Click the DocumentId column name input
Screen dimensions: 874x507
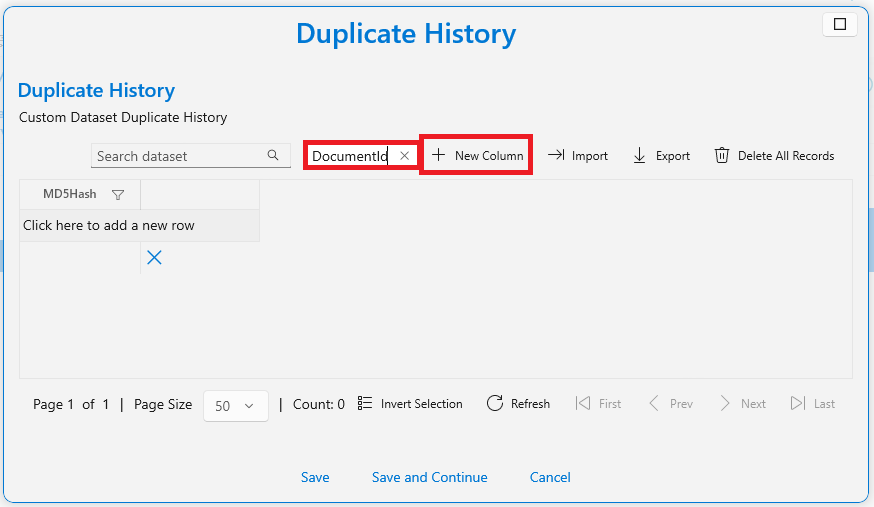[351, 156]
